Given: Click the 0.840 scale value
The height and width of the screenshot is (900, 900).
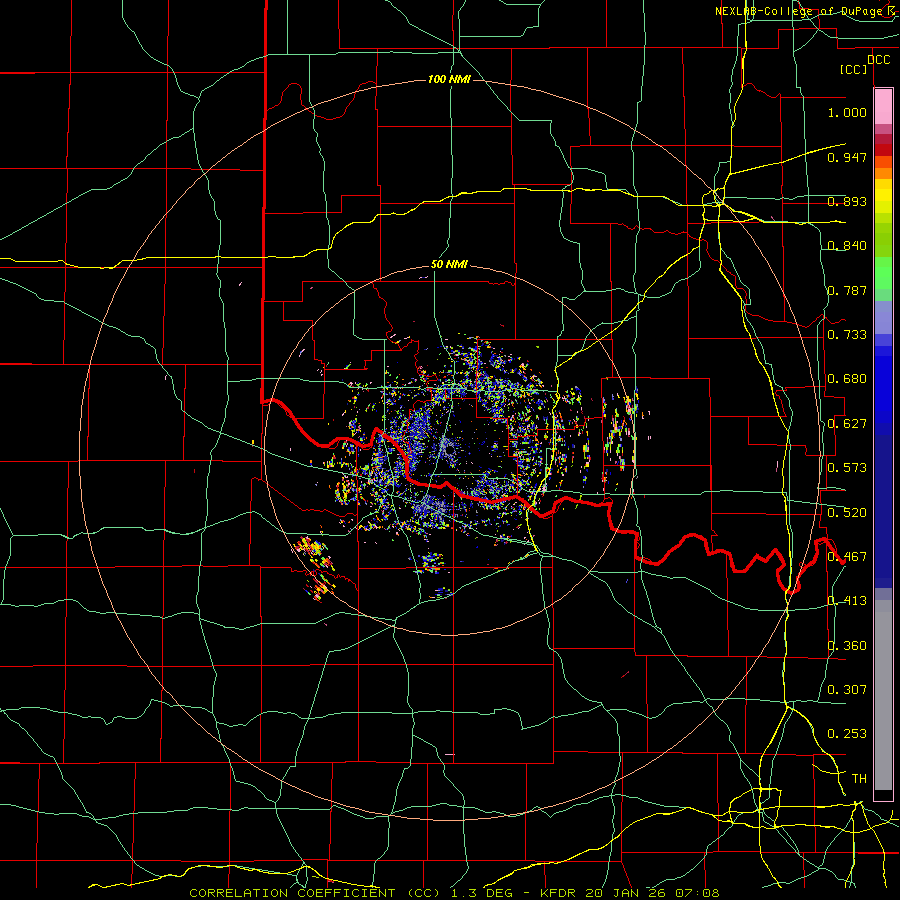Looking at the screenshot, I should pyautogui.click(x=847, y=246).
